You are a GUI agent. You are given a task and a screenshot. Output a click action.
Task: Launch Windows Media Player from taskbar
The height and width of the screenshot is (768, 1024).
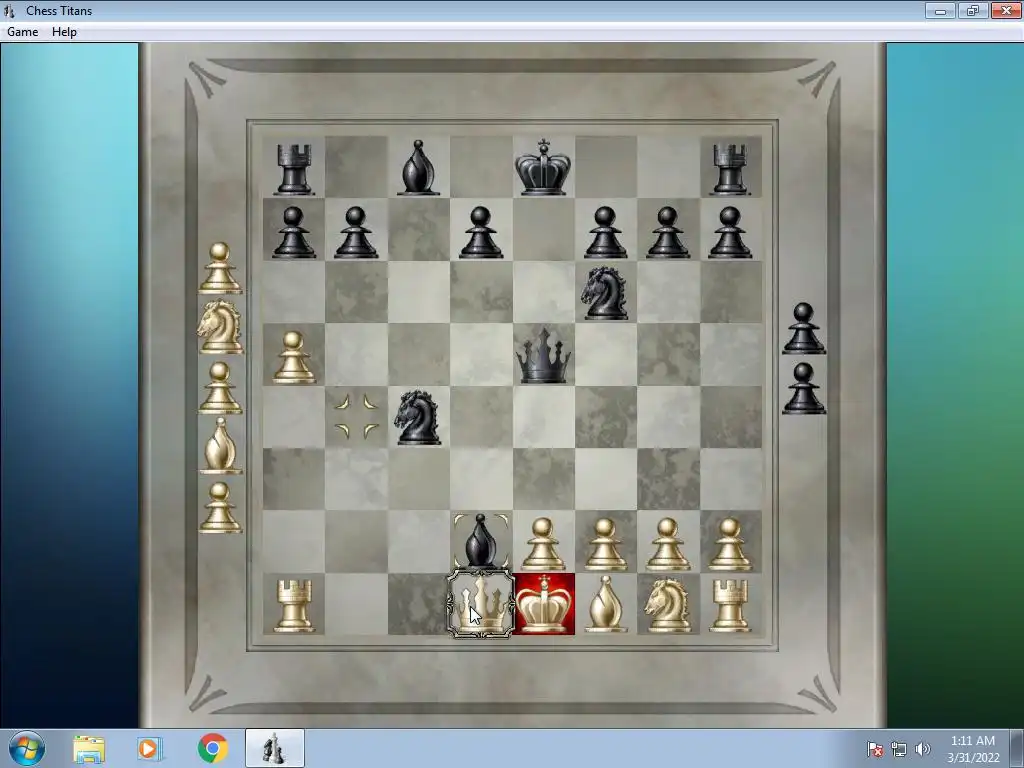(x=150, y=749)
